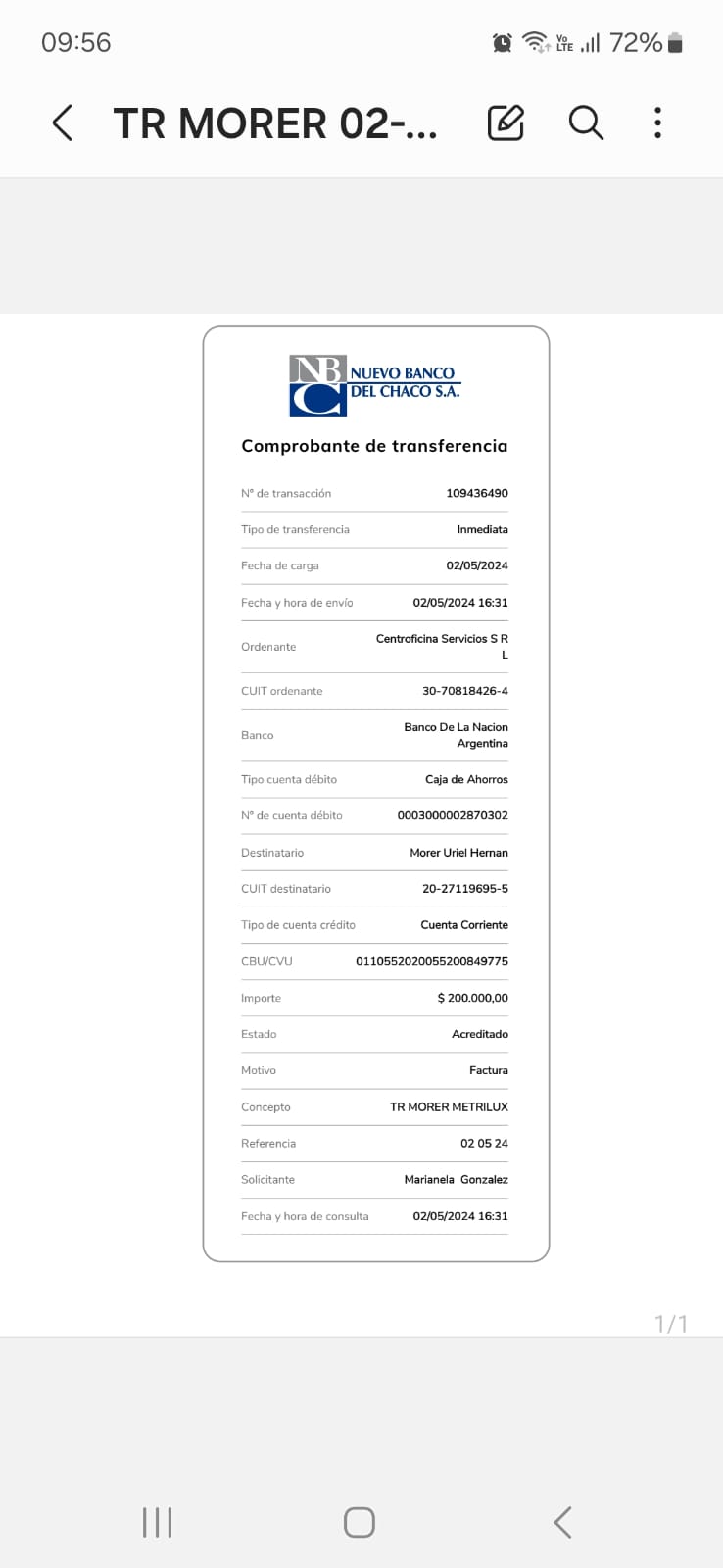The width and height of the screenshot is (723, 1568).
Task: Tap the Importe amount $ 200.000,00
Action: (x=473, y=998)
